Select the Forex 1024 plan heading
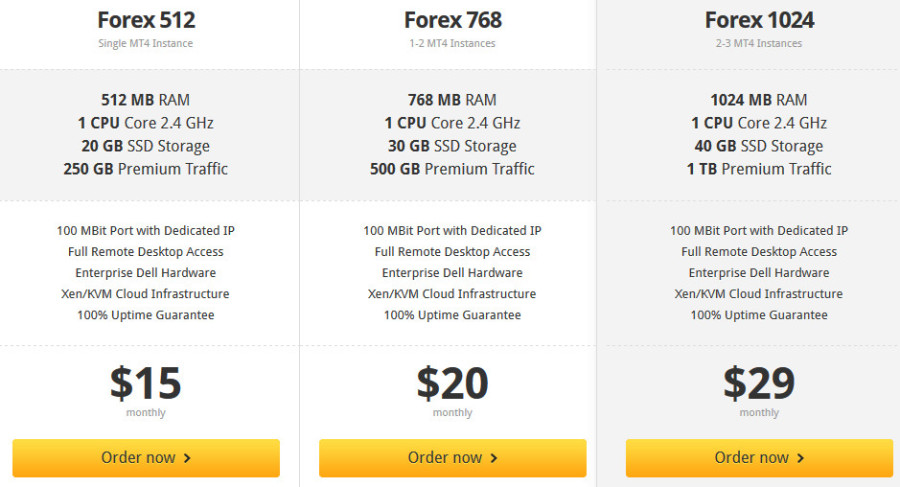900x487 pixels. click(x=759, y=20)
